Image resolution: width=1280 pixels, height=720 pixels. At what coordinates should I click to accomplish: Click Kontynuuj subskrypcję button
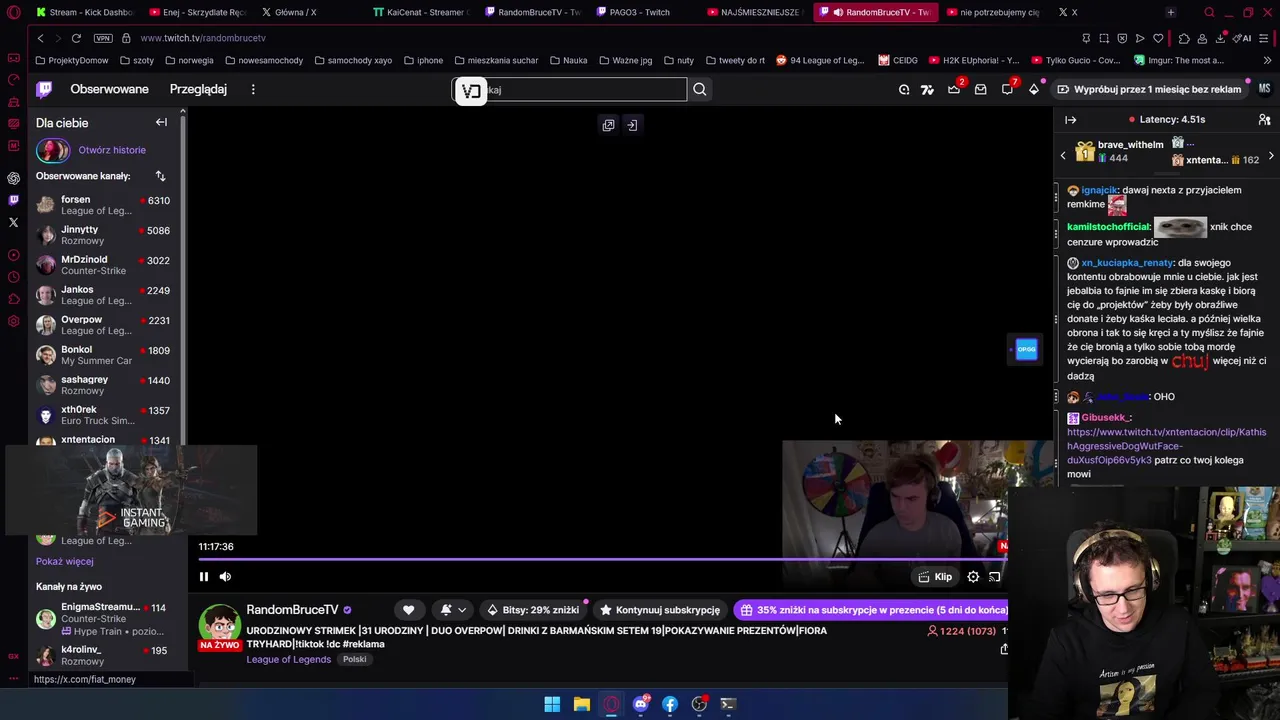click(x=660, y=609)
